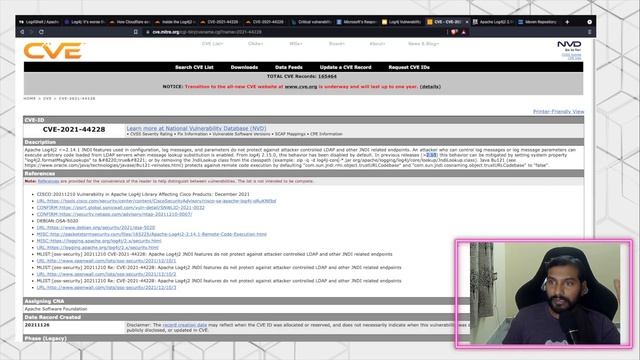The image size is (640, 360).
Task: Switch to the Log4j: It's worse tab
Action: click(x=84, y=22)
